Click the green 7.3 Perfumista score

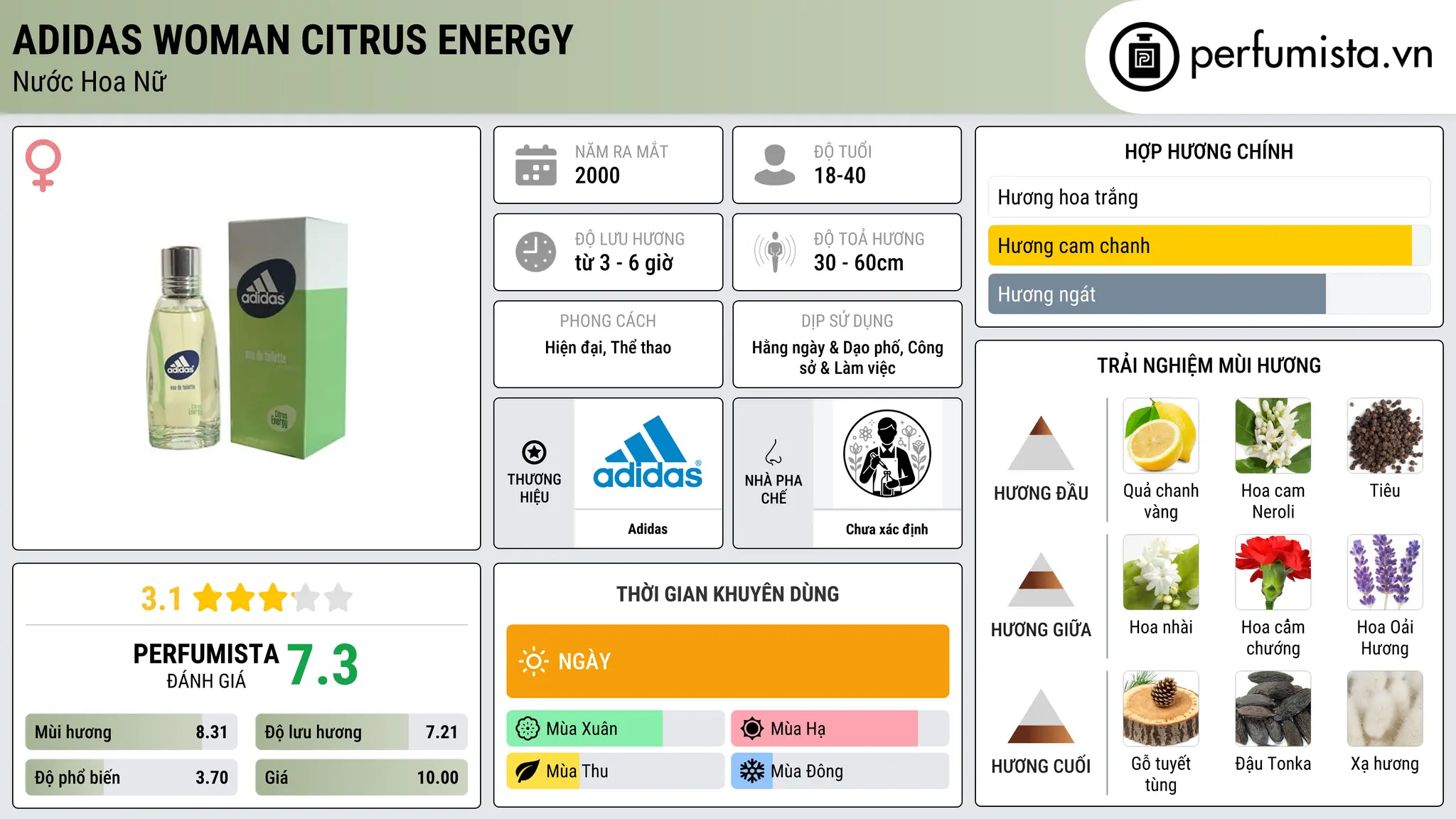(323, 665)
